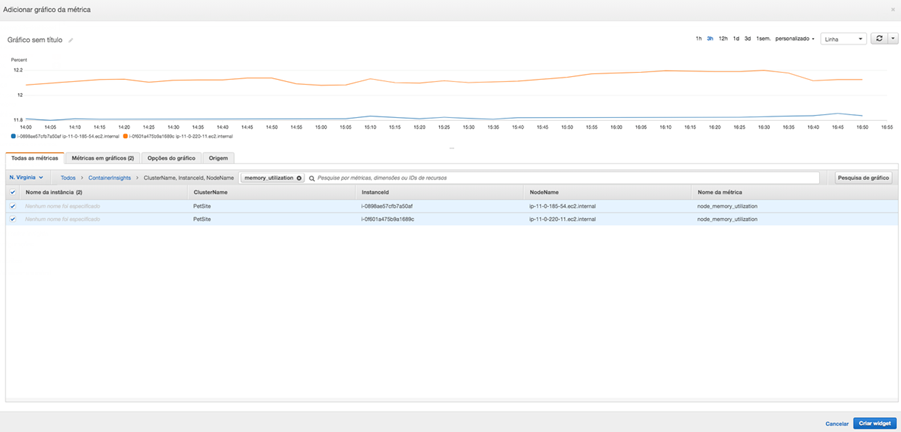The height and width of the screenshot is (432, 901).
Task: Go to ContainerInsights breadcrumb link
Action: (x=109, y=178)
